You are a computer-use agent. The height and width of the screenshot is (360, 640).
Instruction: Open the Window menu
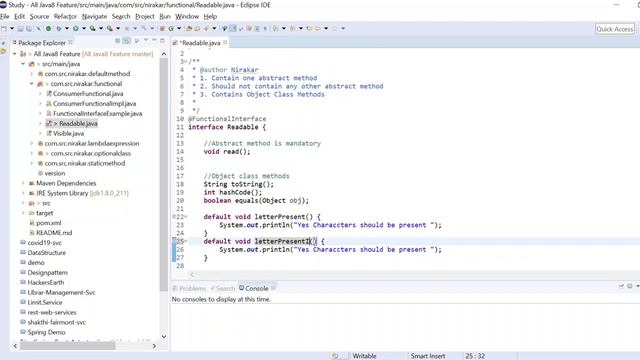tap(187, 16)
